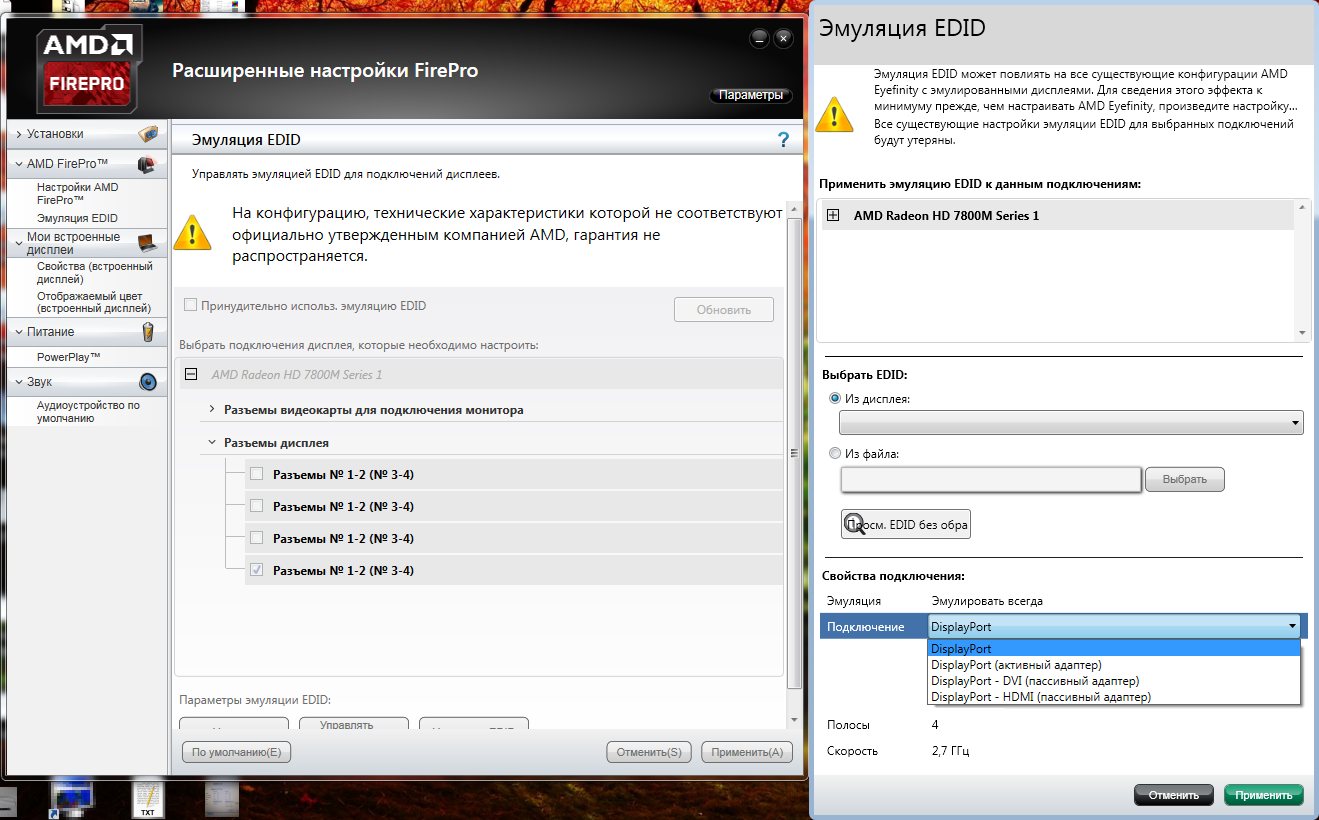Click the AMD FirePro sidebar section icon
The image size is (1319, 820).
[x=147, y=164]
